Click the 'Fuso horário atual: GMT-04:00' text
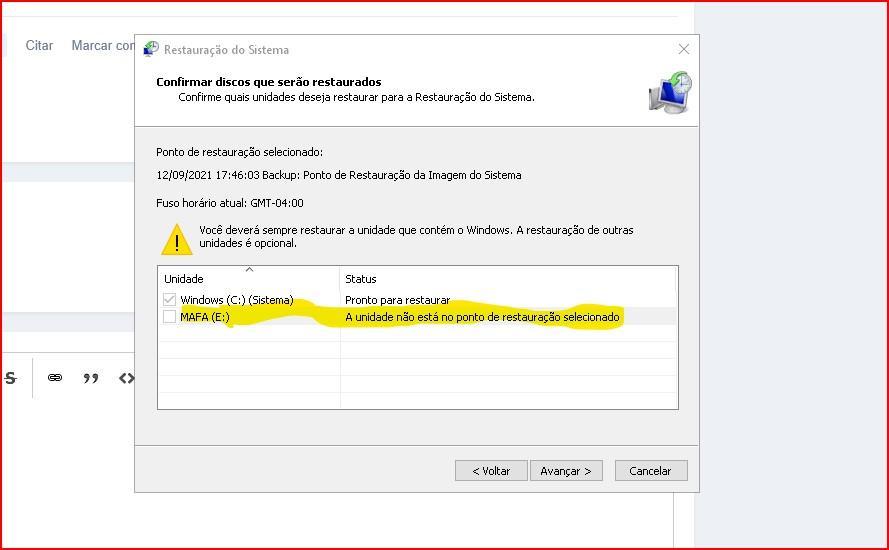The image size is (889, 550). [230, 203]
